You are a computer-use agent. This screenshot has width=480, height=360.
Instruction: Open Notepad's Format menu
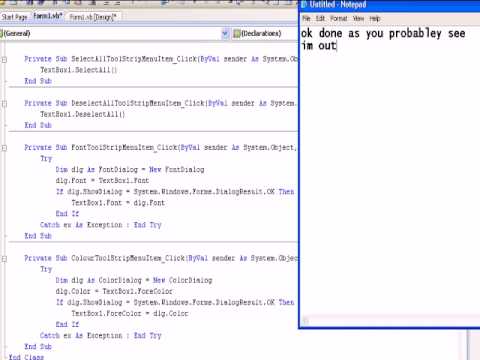339,18
